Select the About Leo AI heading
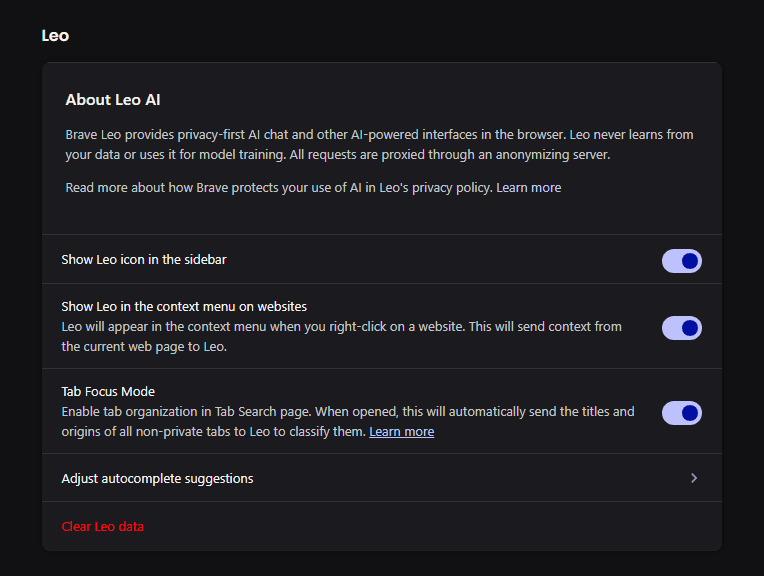 click(113, 100)
